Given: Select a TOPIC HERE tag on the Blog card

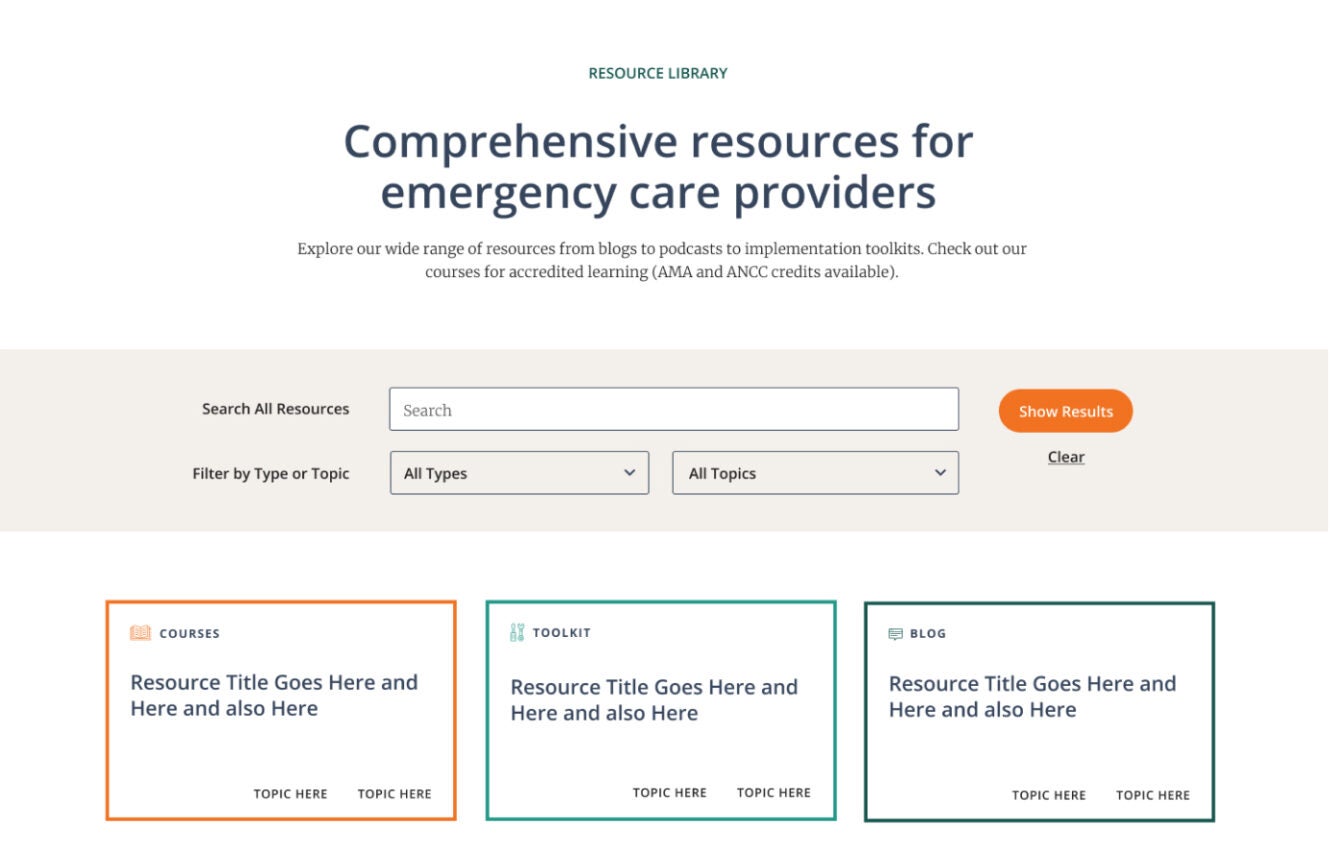Looking at the screenshot, I should coord(1049,795).
